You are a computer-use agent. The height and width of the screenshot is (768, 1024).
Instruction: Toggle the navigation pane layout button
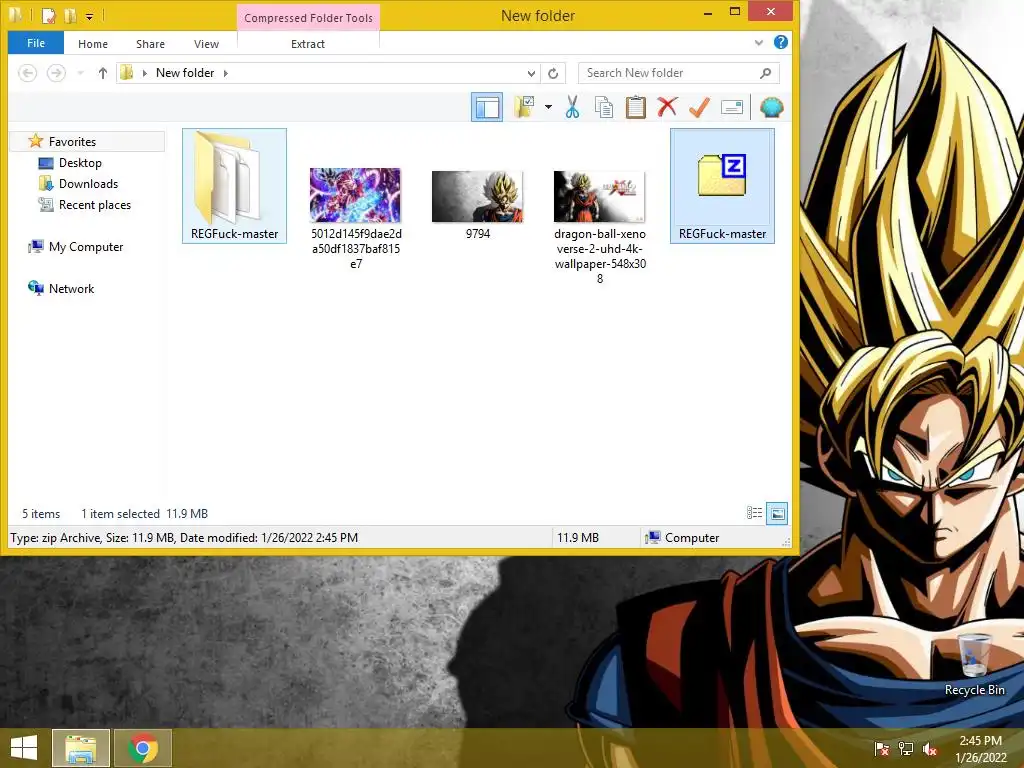pos(487,107)
